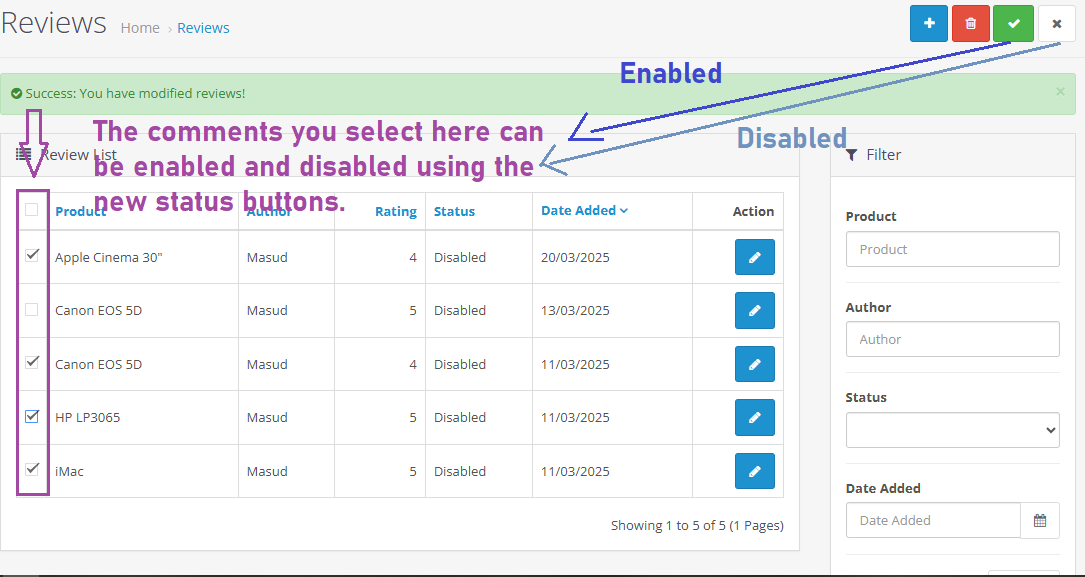Click the Product filter input field
1085x577 pixels.
point(952,249)
